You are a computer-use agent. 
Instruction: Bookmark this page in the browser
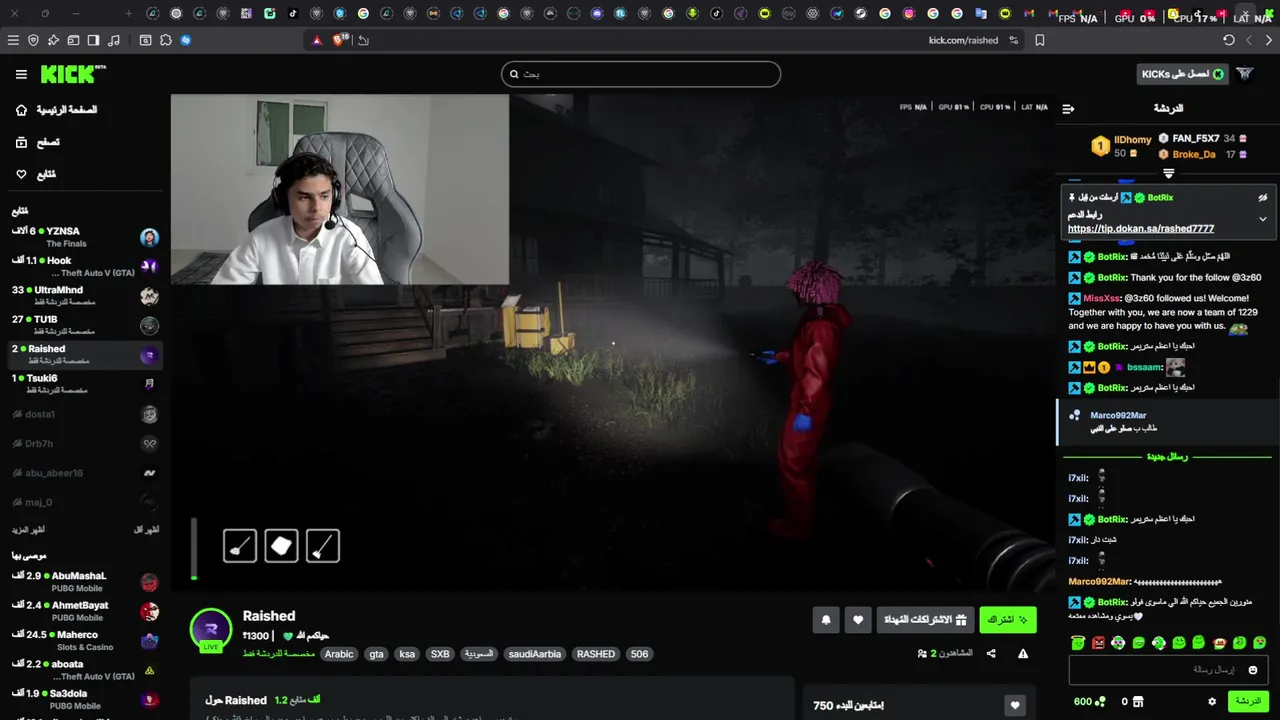(1040, 40)
